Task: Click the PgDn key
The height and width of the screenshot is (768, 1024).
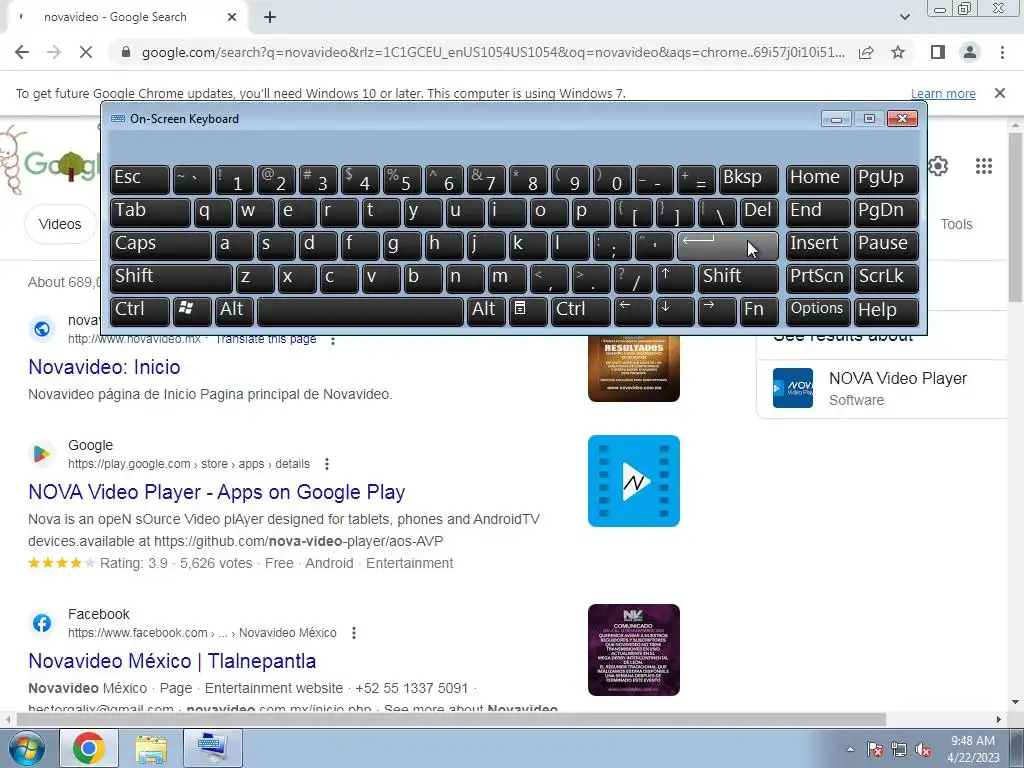Action: [886, 213]
